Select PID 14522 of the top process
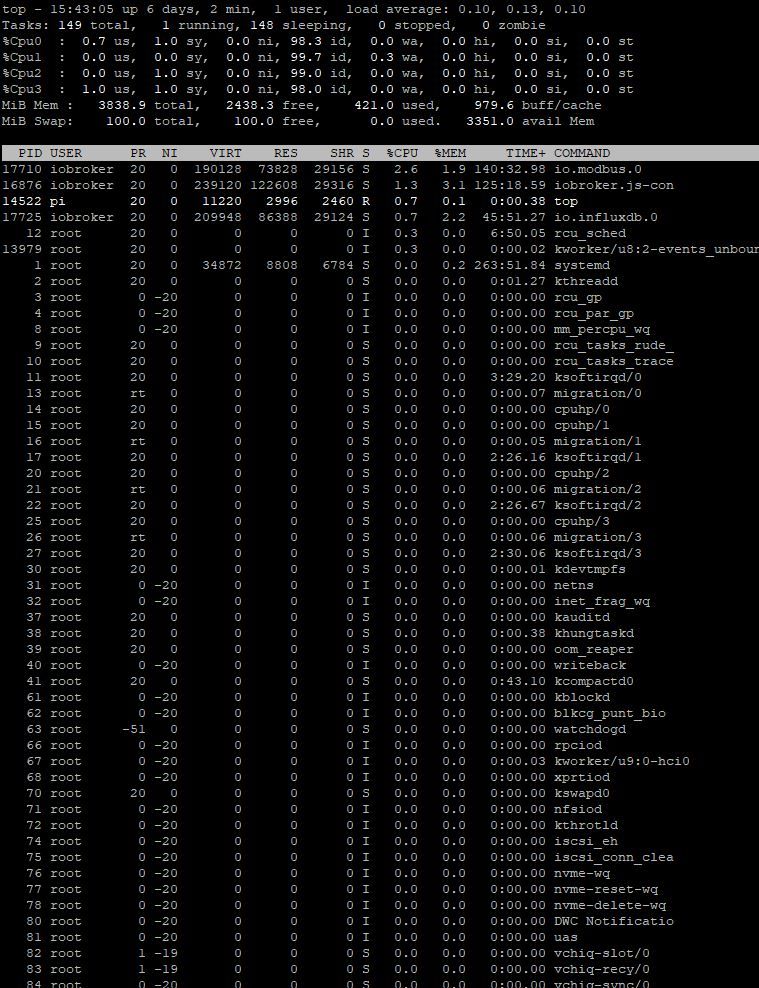The height and width of the screenshot is (988, 759). pos(22,201)
